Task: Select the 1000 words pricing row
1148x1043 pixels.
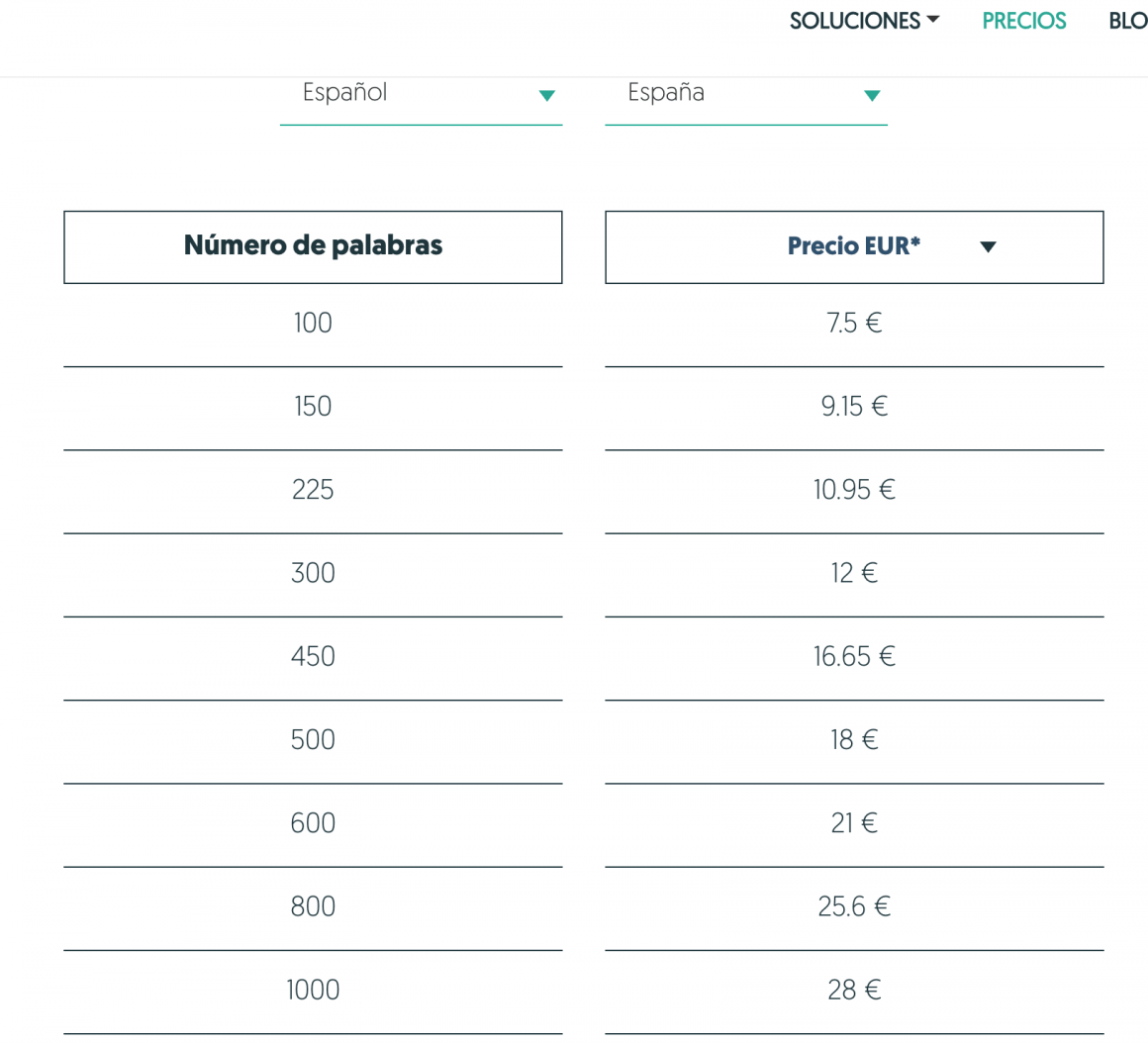Action: pos(313,989)
